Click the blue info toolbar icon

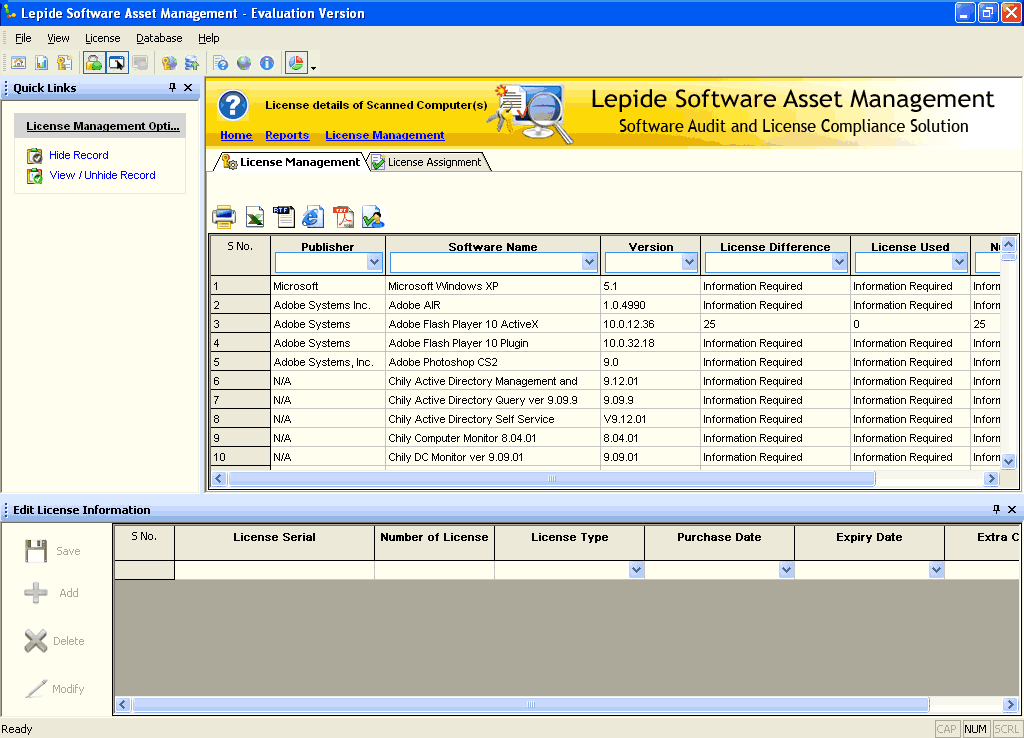[266, 63]
